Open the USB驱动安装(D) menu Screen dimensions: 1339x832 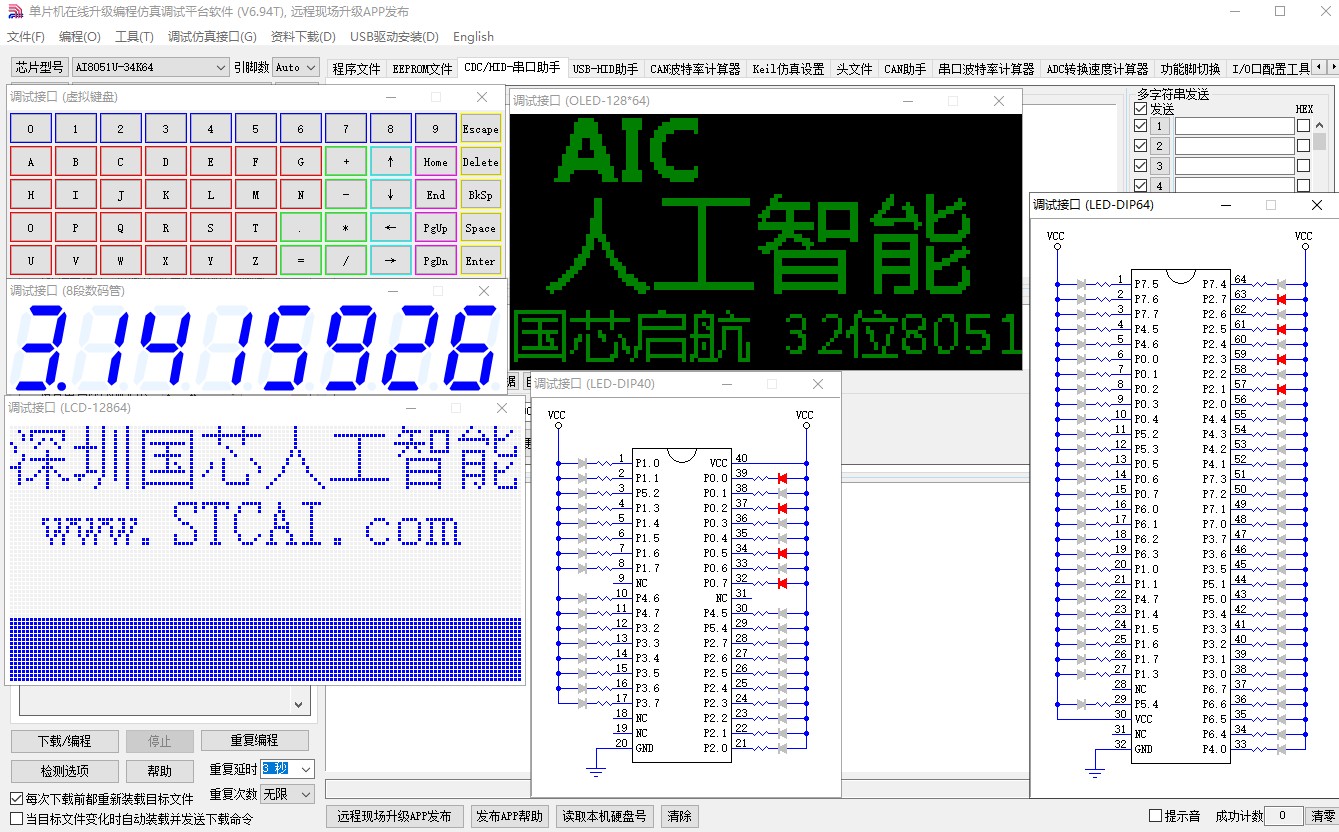(394, 37)
